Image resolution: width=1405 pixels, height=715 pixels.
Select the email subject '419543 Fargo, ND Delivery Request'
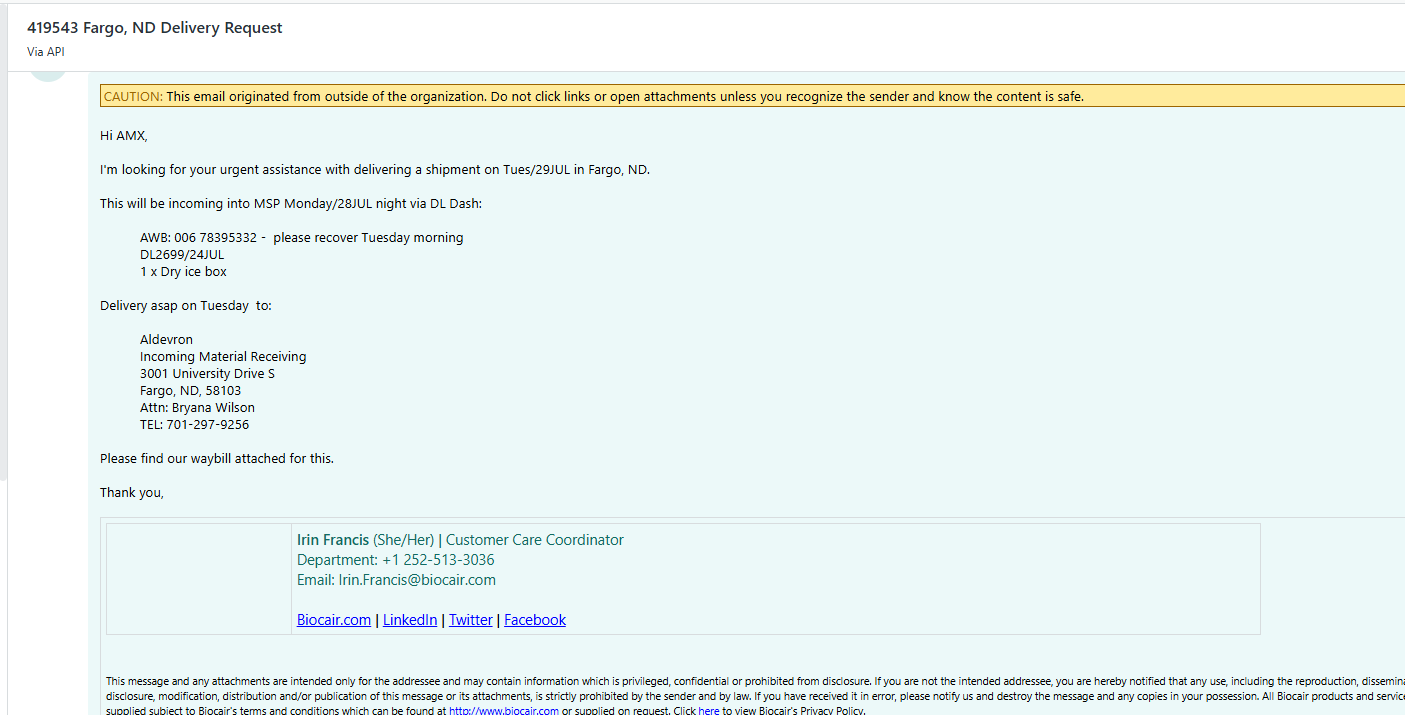pyautogui.click(x=154, y=28)
